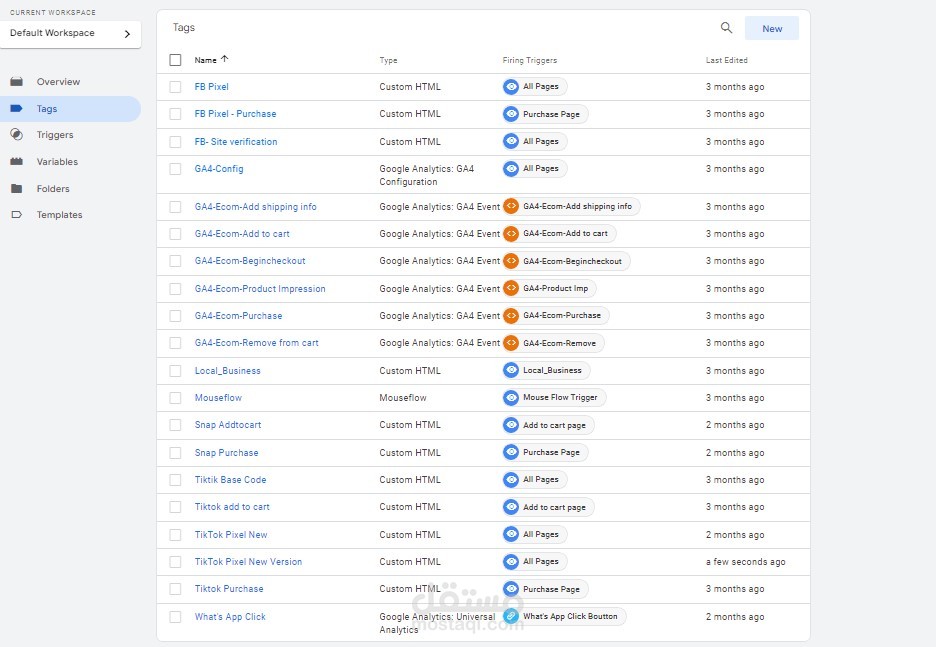Click the Type column header
The height and width of the screenshot is (647, 936).
coord(388,60)
